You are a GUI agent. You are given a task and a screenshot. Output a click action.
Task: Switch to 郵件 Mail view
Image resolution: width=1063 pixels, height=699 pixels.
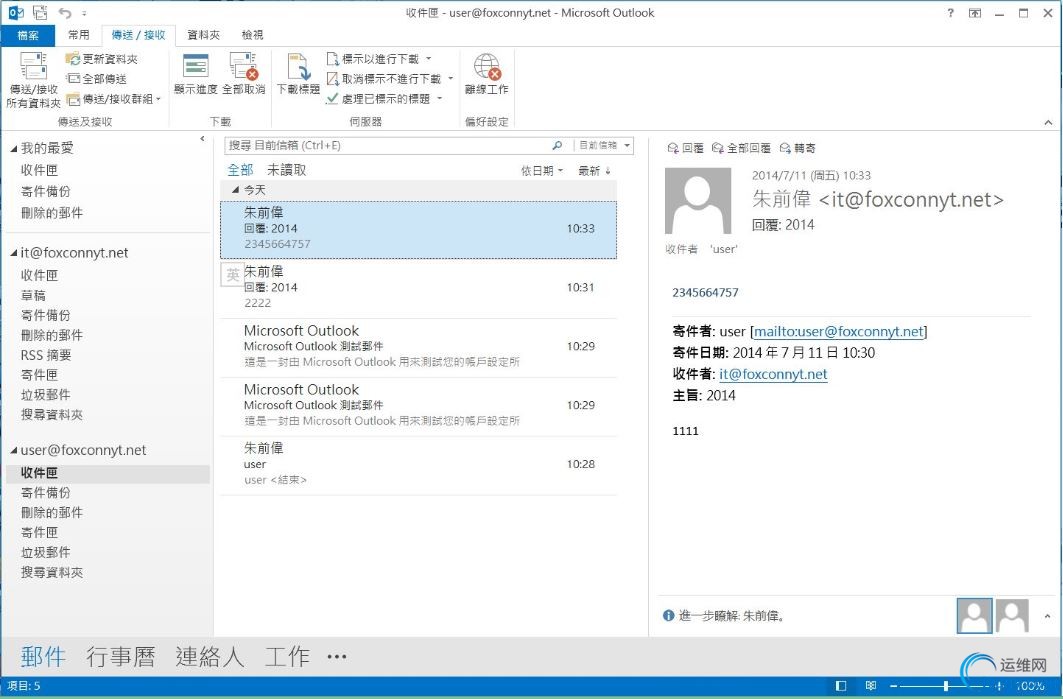(43, 656)
